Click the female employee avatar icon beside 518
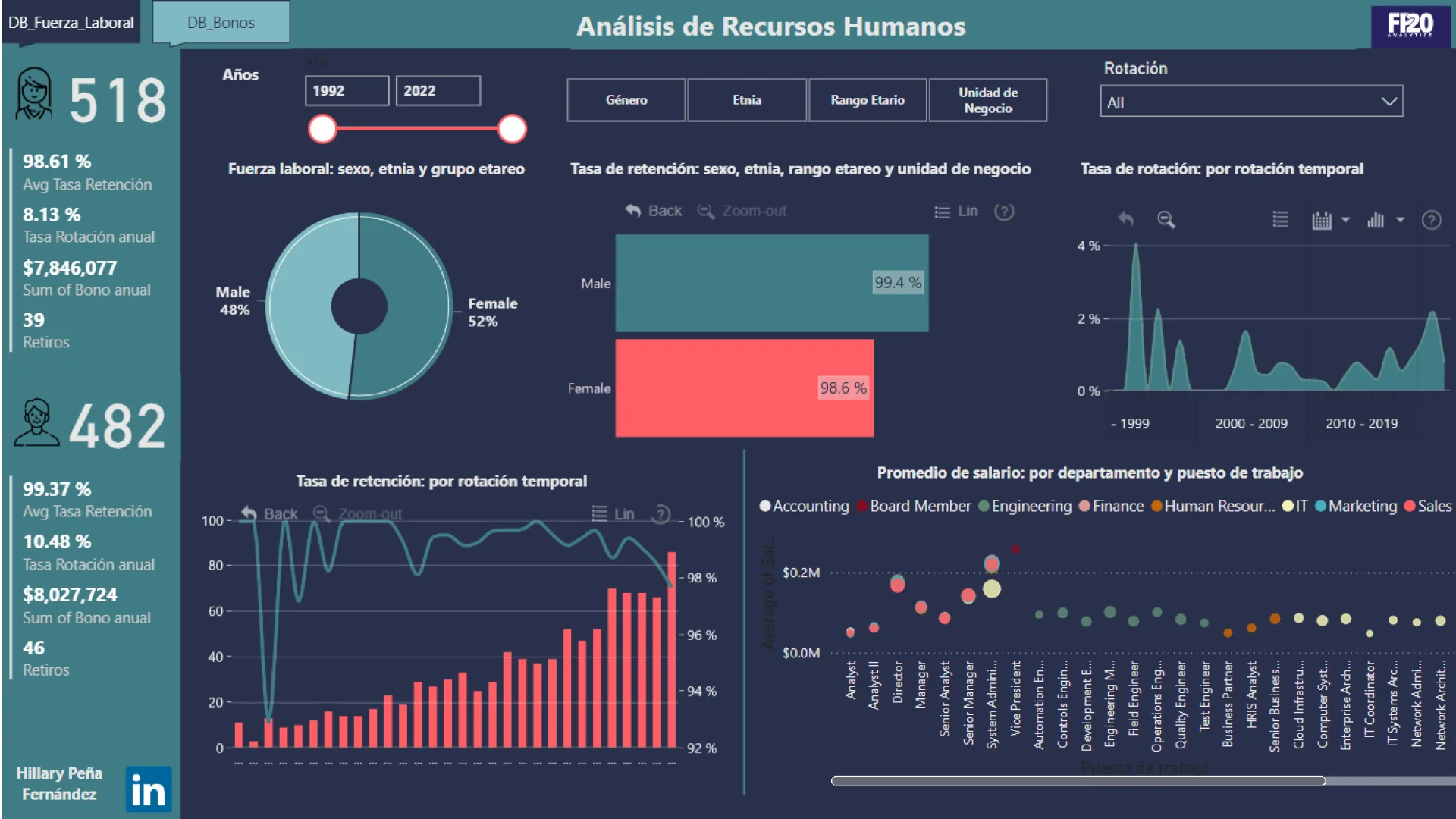The width and height of the screenshot is (1456, 819). tap(34, 94)
